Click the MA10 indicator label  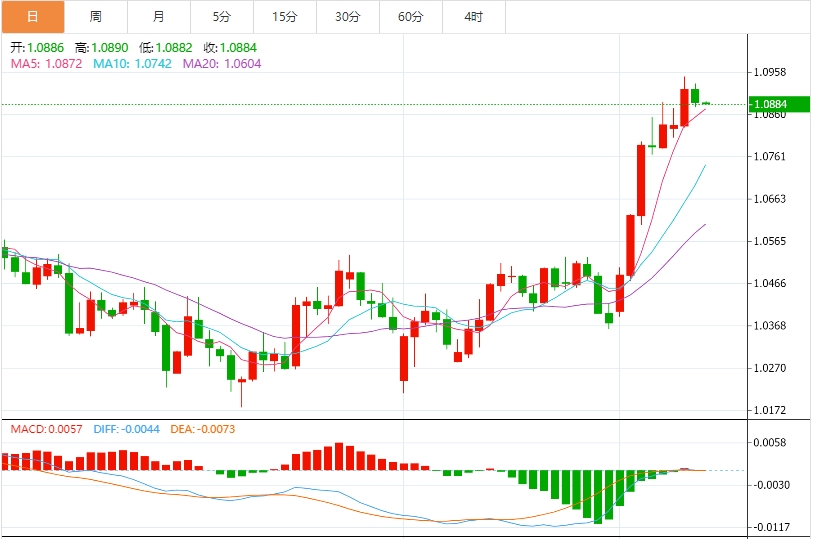[132, 63]
